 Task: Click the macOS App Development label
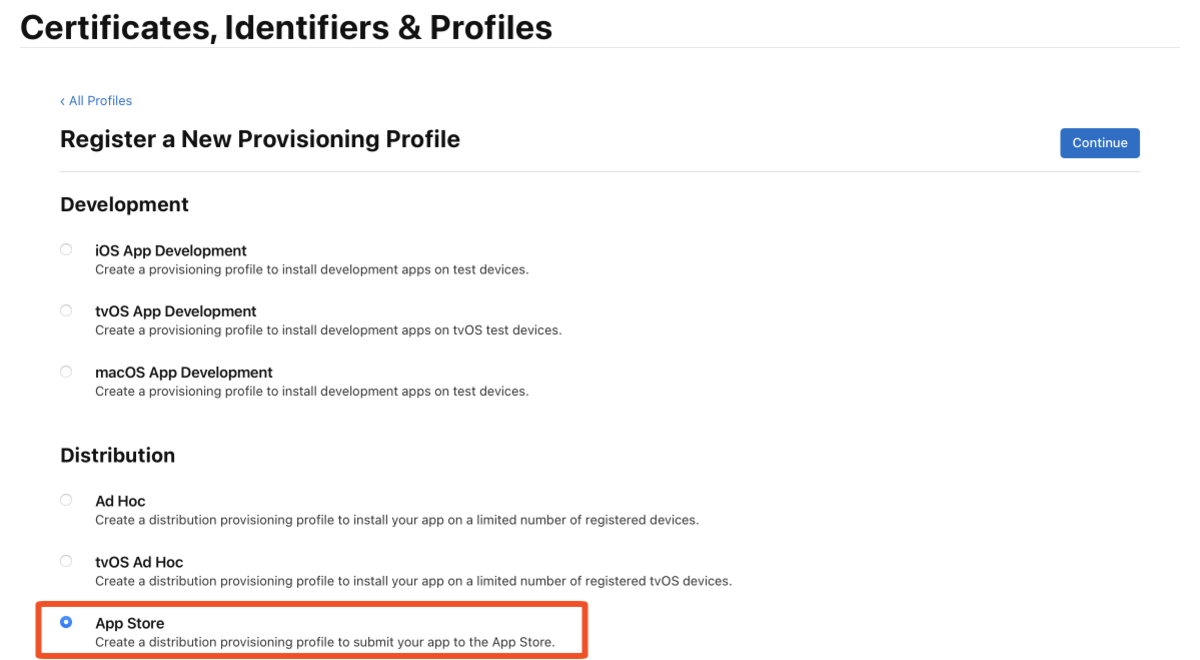click(x=184, y=373)
